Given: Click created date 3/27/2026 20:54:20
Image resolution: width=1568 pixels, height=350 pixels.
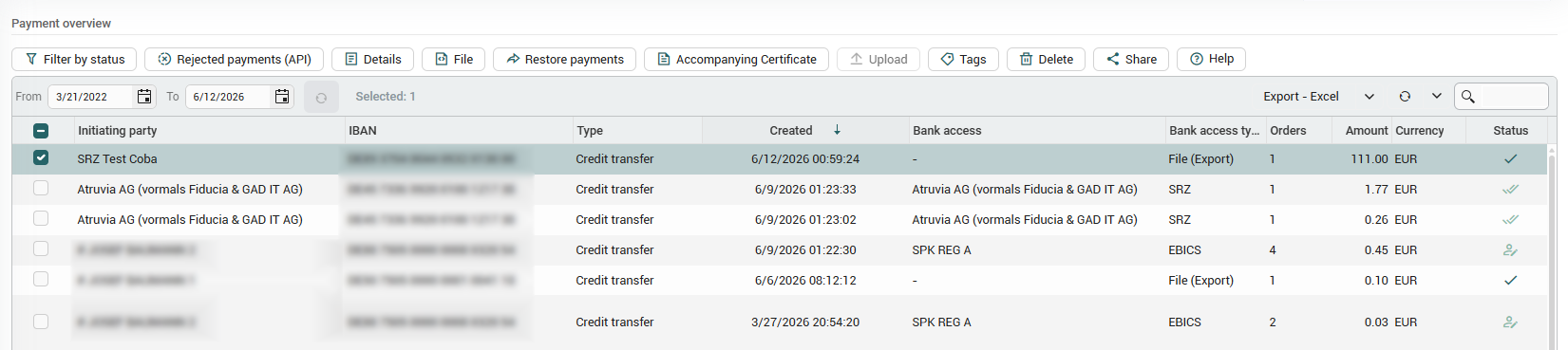Looking at the screenshot, I should click(805, 322).
